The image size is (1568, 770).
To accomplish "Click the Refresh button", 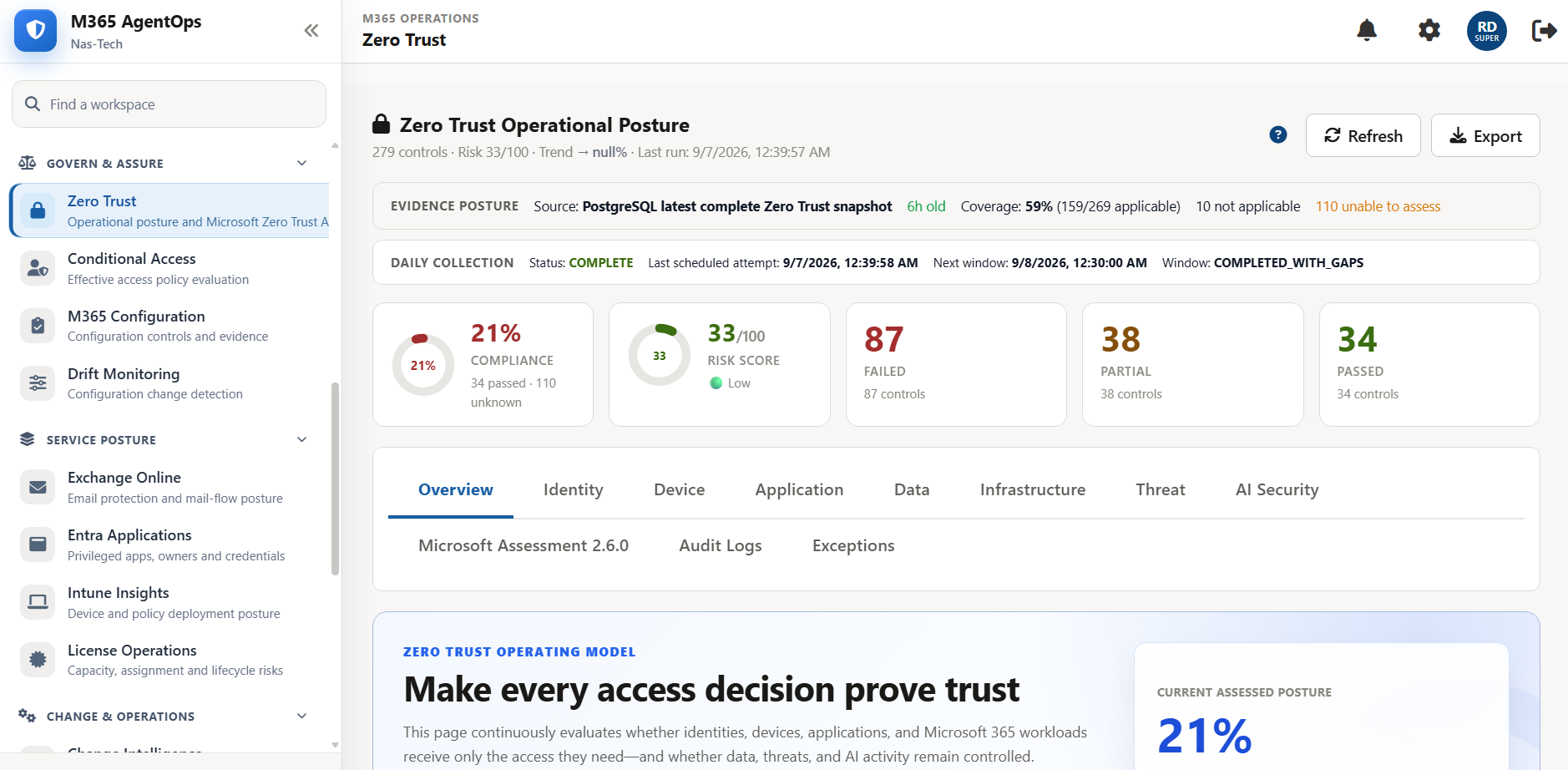I will (1363, 135).
